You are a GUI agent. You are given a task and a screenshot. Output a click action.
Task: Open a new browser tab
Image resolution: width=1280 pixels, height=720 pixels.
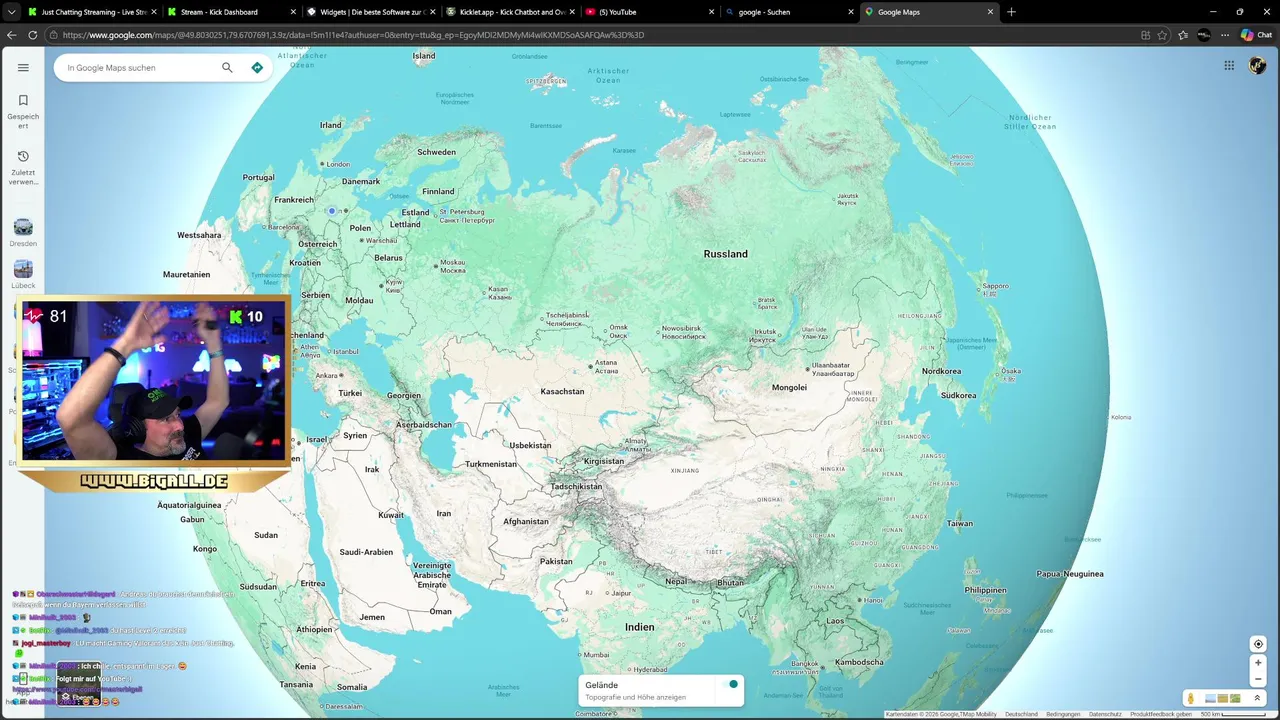(x=1011, y=12)
